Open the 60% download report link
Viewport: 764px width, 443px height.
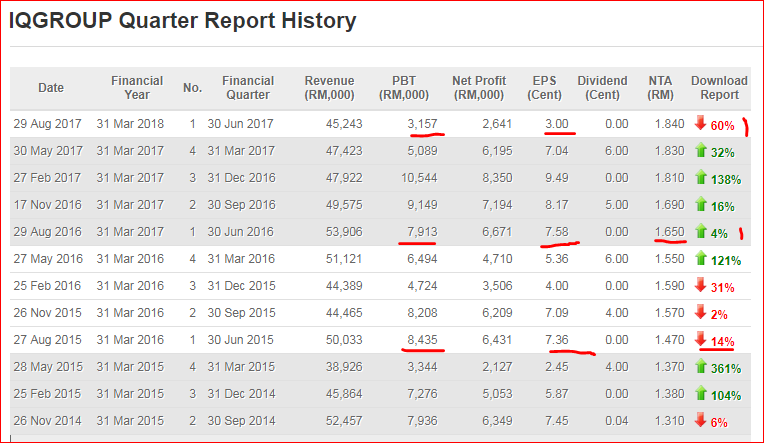(722, 126)
